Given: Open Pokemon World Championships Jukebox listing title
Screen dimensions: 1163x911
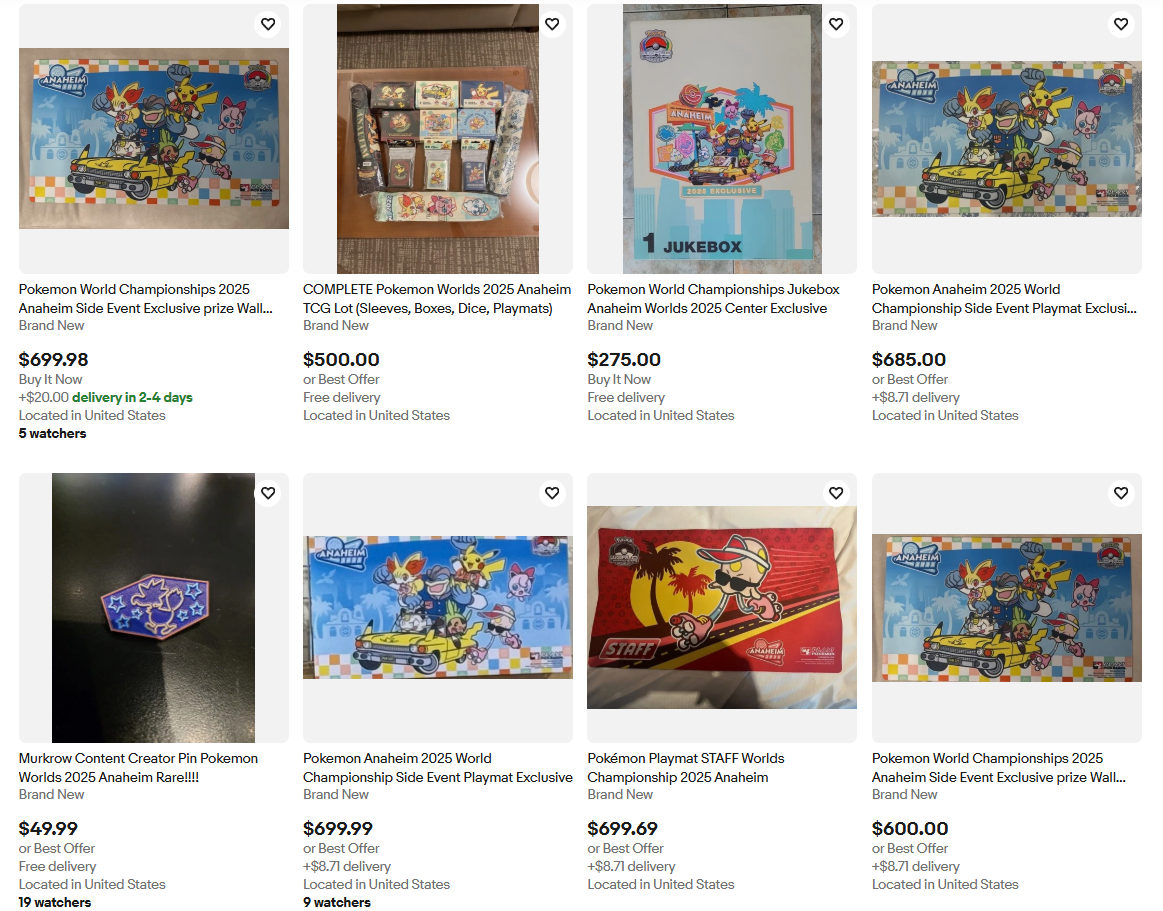Looking at the screenshot, I should coord(714,299).
